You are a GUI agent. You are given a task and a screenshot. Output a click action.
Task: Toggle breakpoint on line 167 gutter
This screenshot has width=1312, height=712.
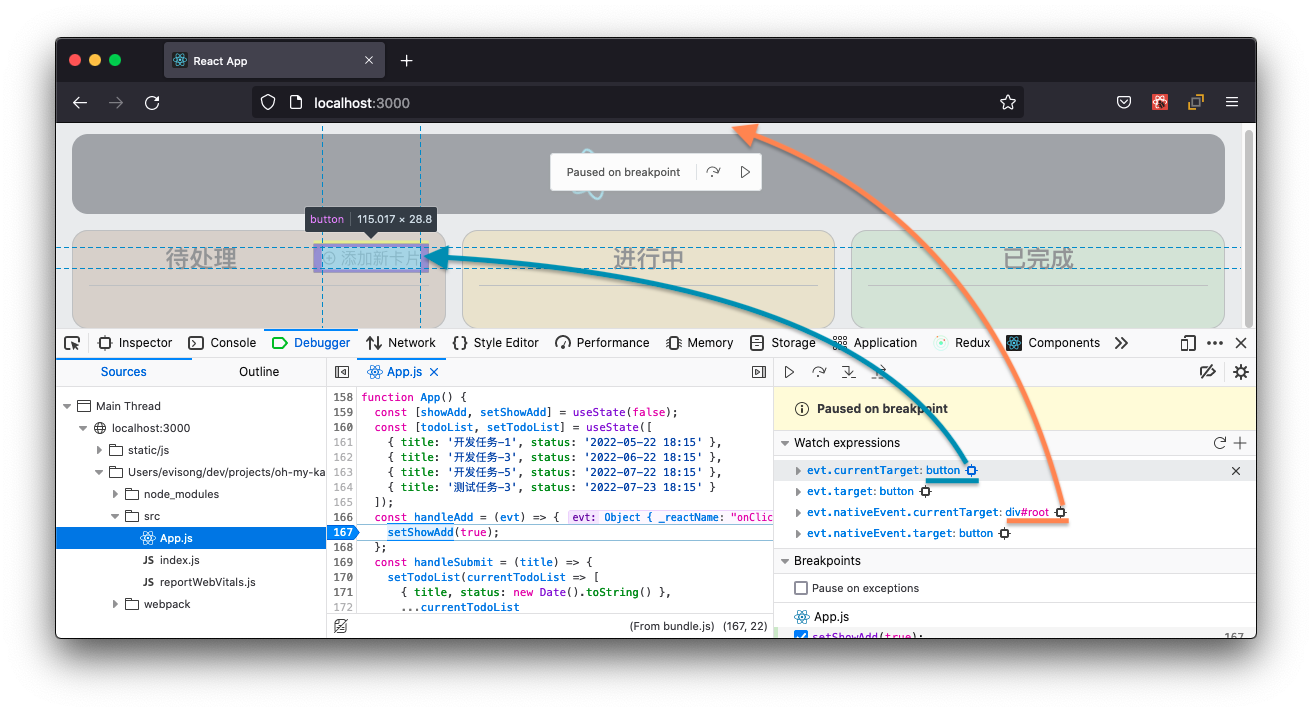(x=343, y=532)
